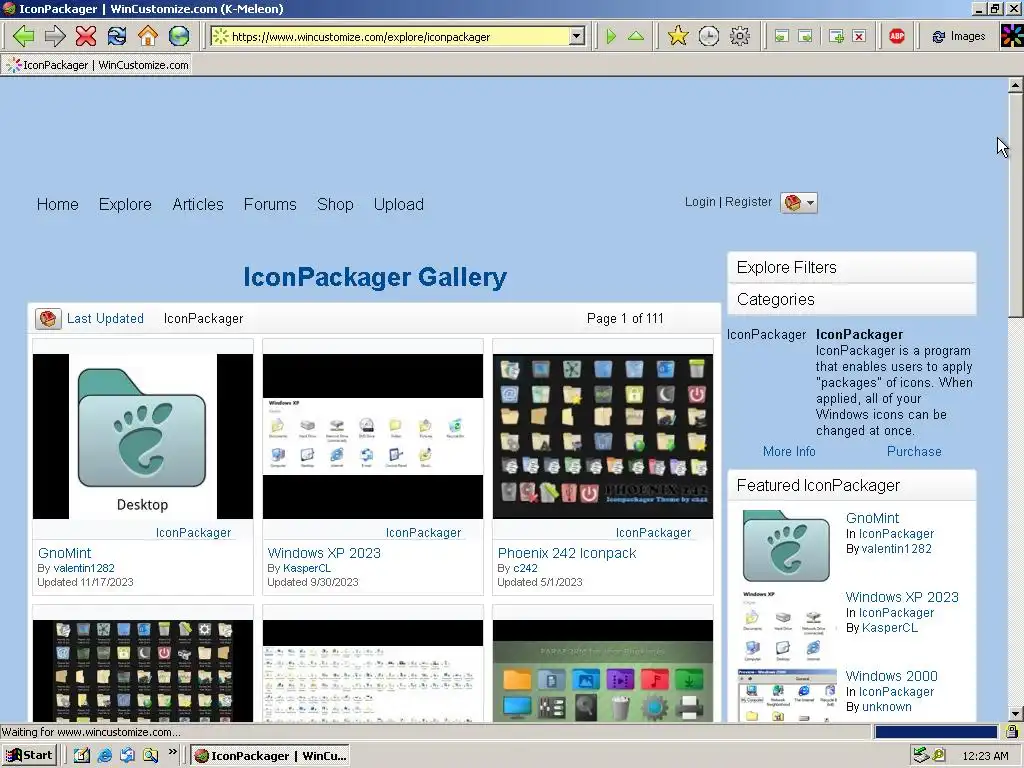Open author KasperCL under the gallery XP card
Viewport: 1024px width, 768px height.
pos(307,568)
